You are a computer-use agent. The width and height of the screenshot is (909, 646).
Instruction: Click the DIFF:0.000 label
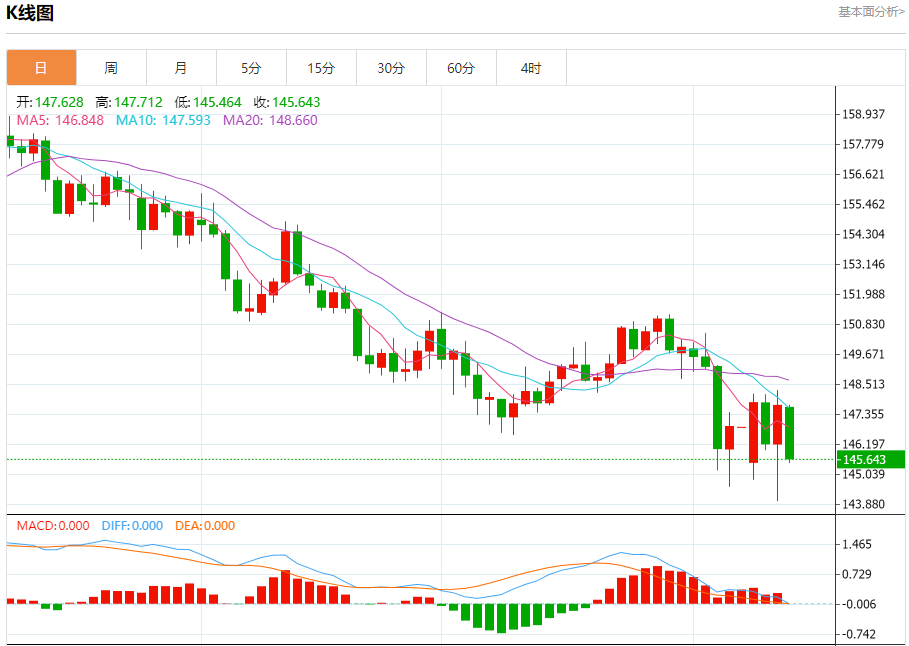132,525
